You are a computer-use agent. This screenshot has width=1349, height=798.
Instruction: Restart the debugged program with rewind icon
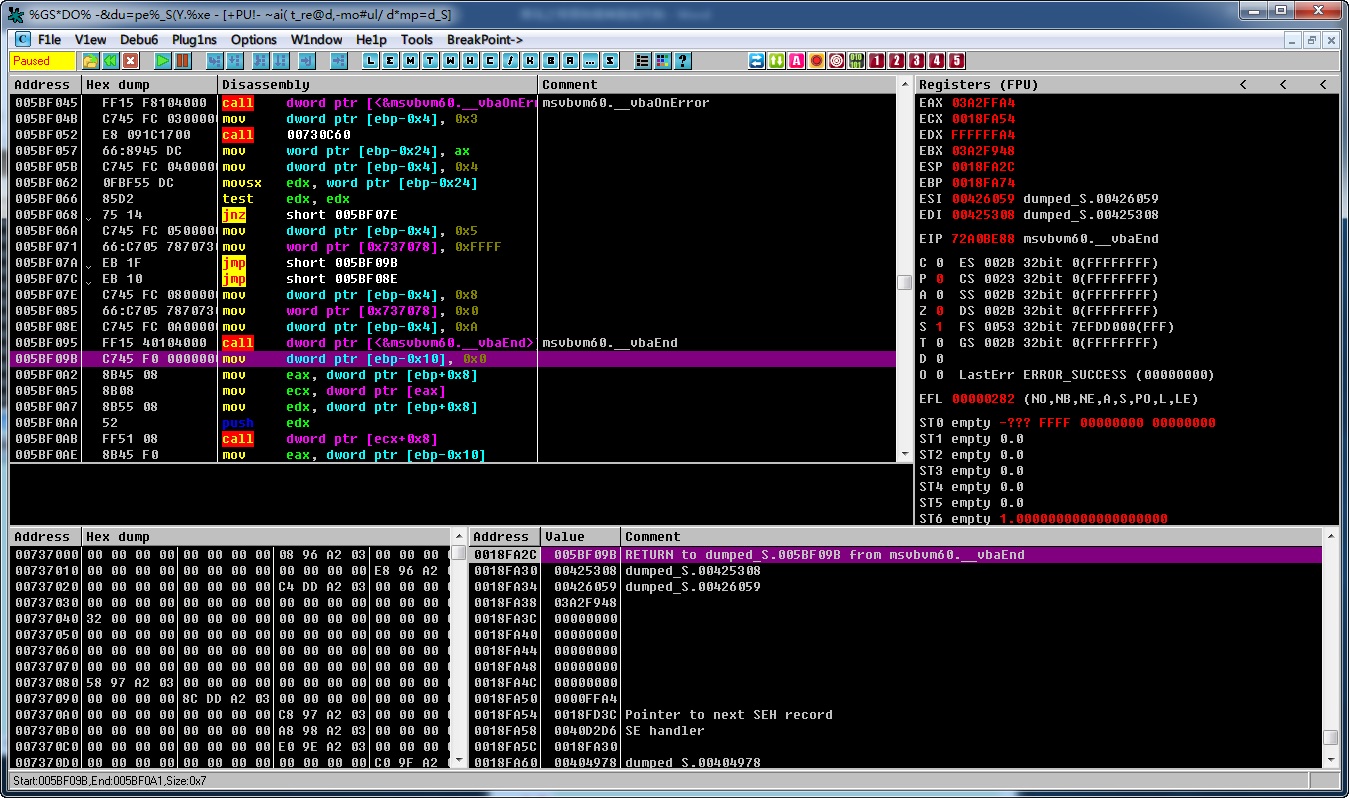(110, 61)
